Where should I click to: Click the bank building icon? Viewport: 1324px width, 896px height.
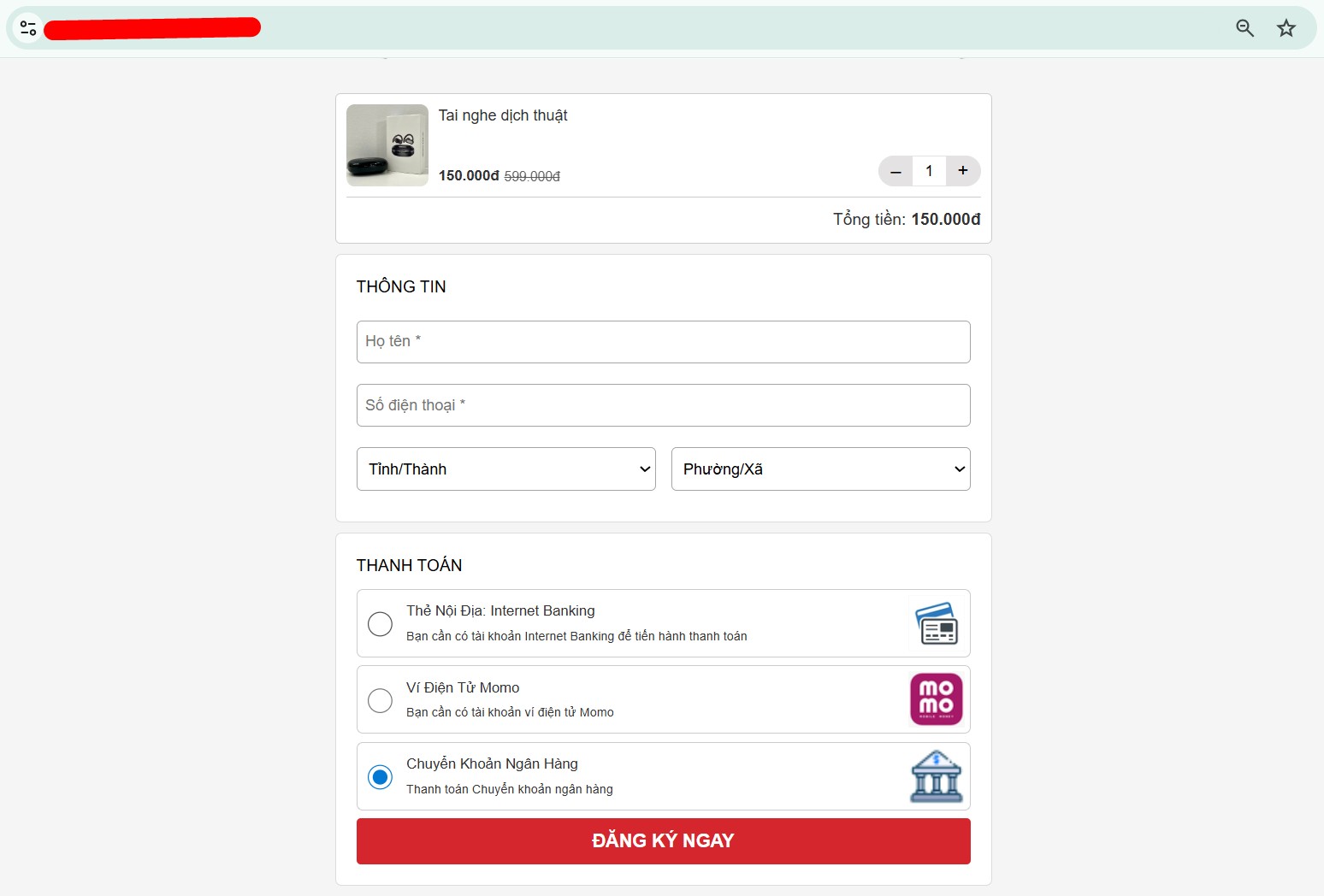tap(937, 776)
